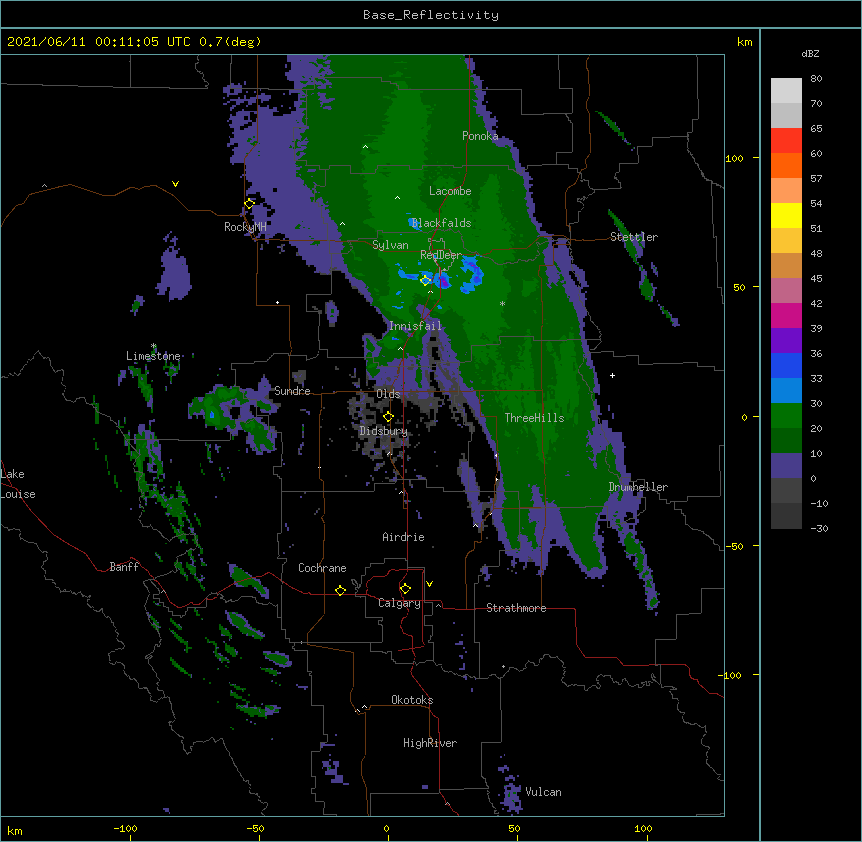Click the white asterisk above Limestone label
The width and height of the screenshot is (862, 842).
click(153, 346)
